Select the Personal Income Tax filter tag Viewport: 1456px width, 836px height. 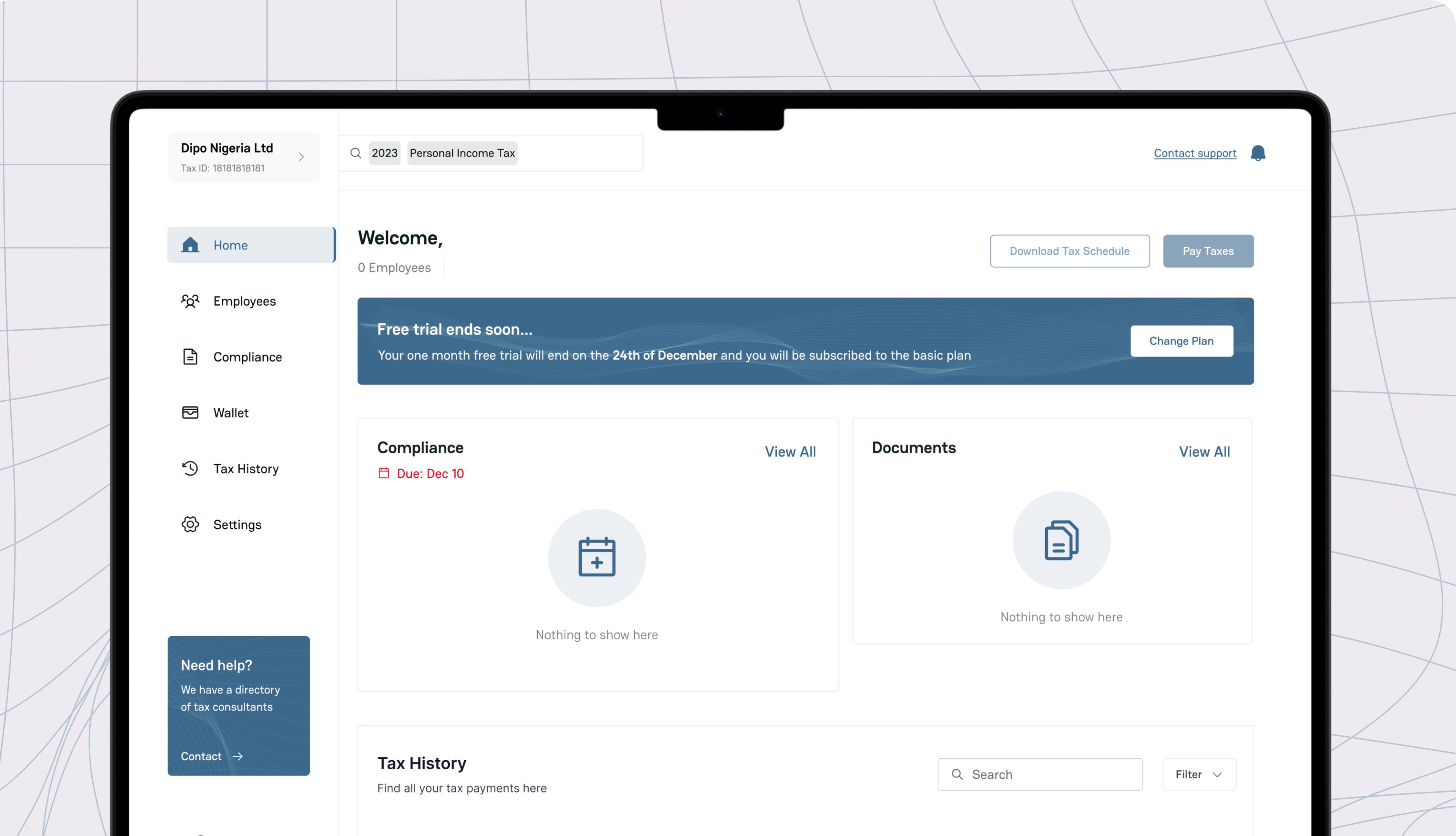point(462,153)
